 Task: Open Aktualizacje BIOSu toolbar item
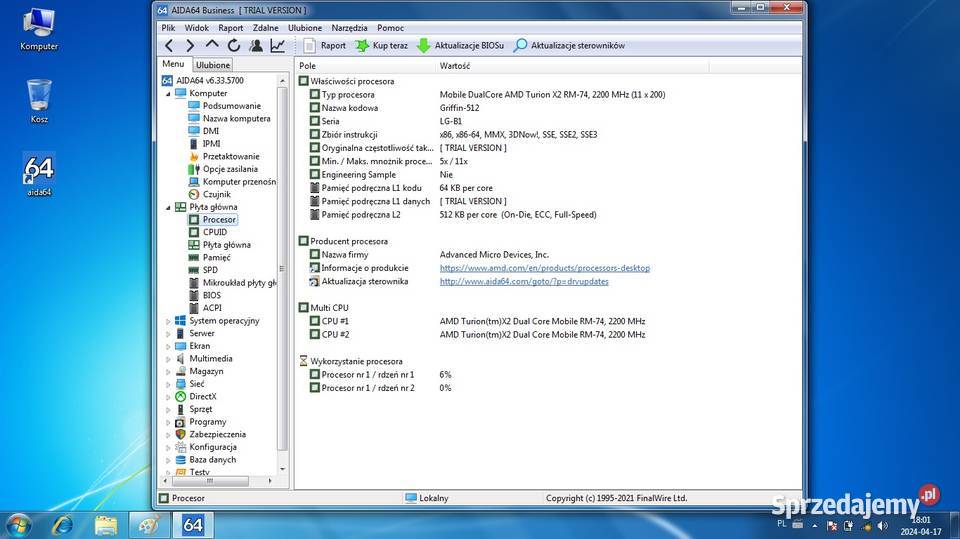tap(460, 45)
